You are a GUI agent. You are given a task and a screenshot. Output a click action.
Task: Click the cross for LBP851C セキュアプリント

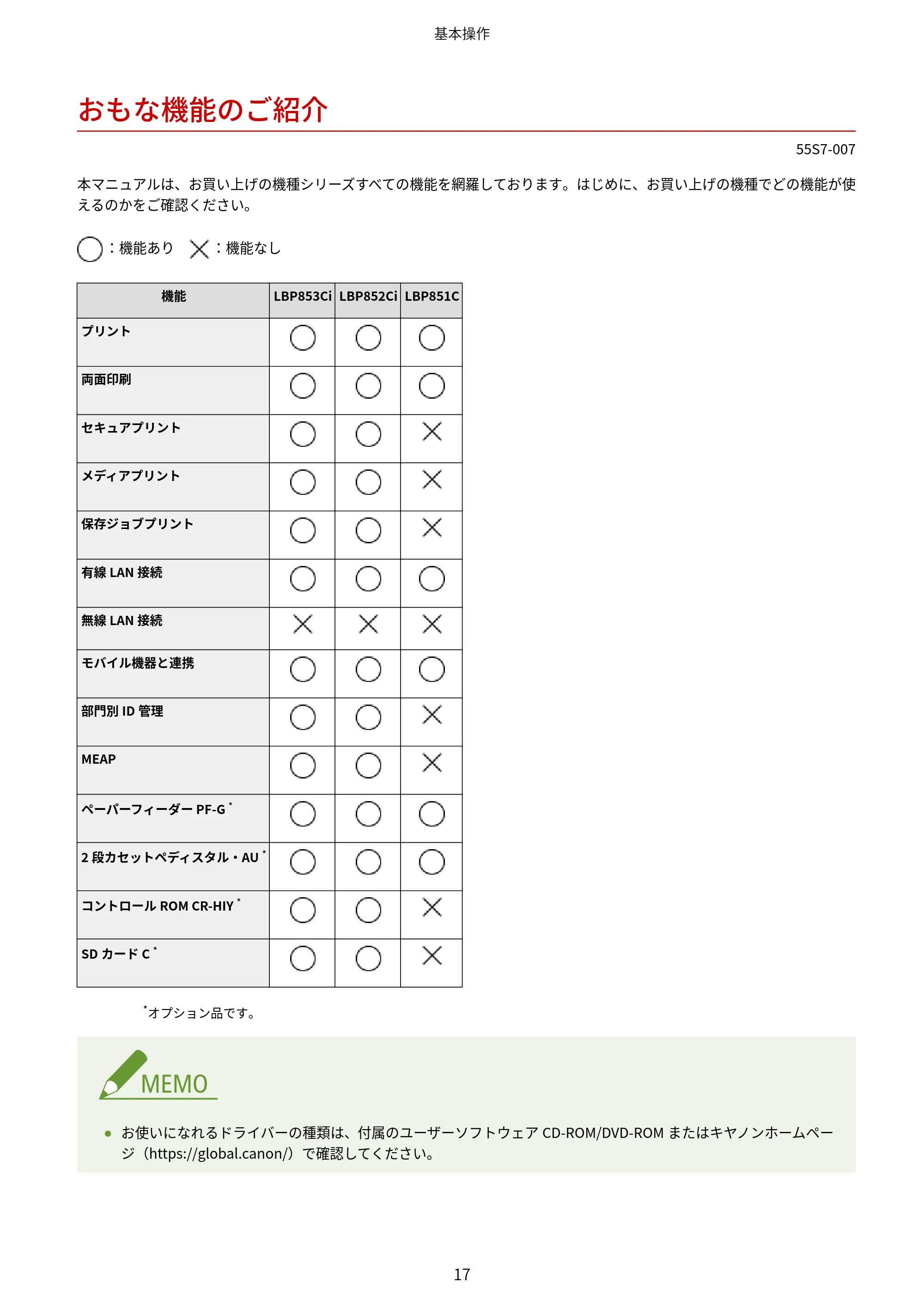click(x=432, y=432)
